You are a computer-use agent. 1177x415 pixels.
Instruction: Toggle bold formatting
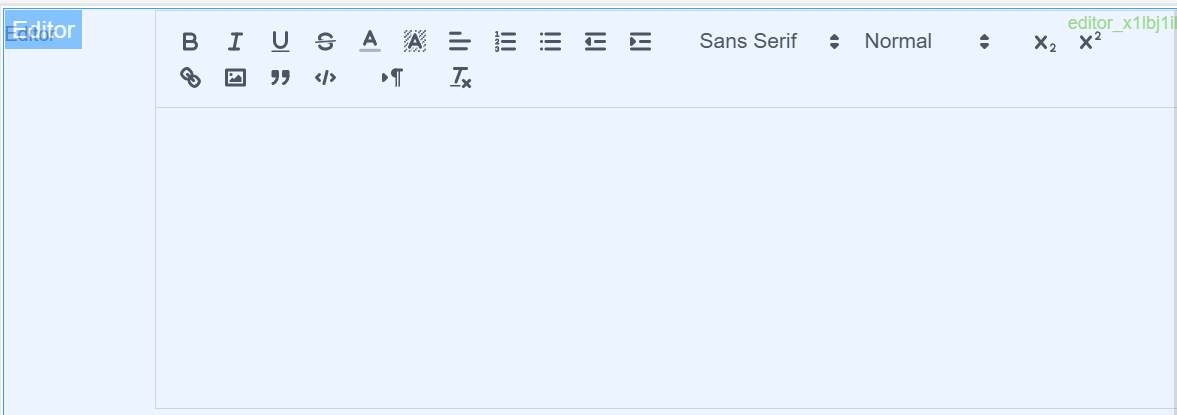[190, 42]
